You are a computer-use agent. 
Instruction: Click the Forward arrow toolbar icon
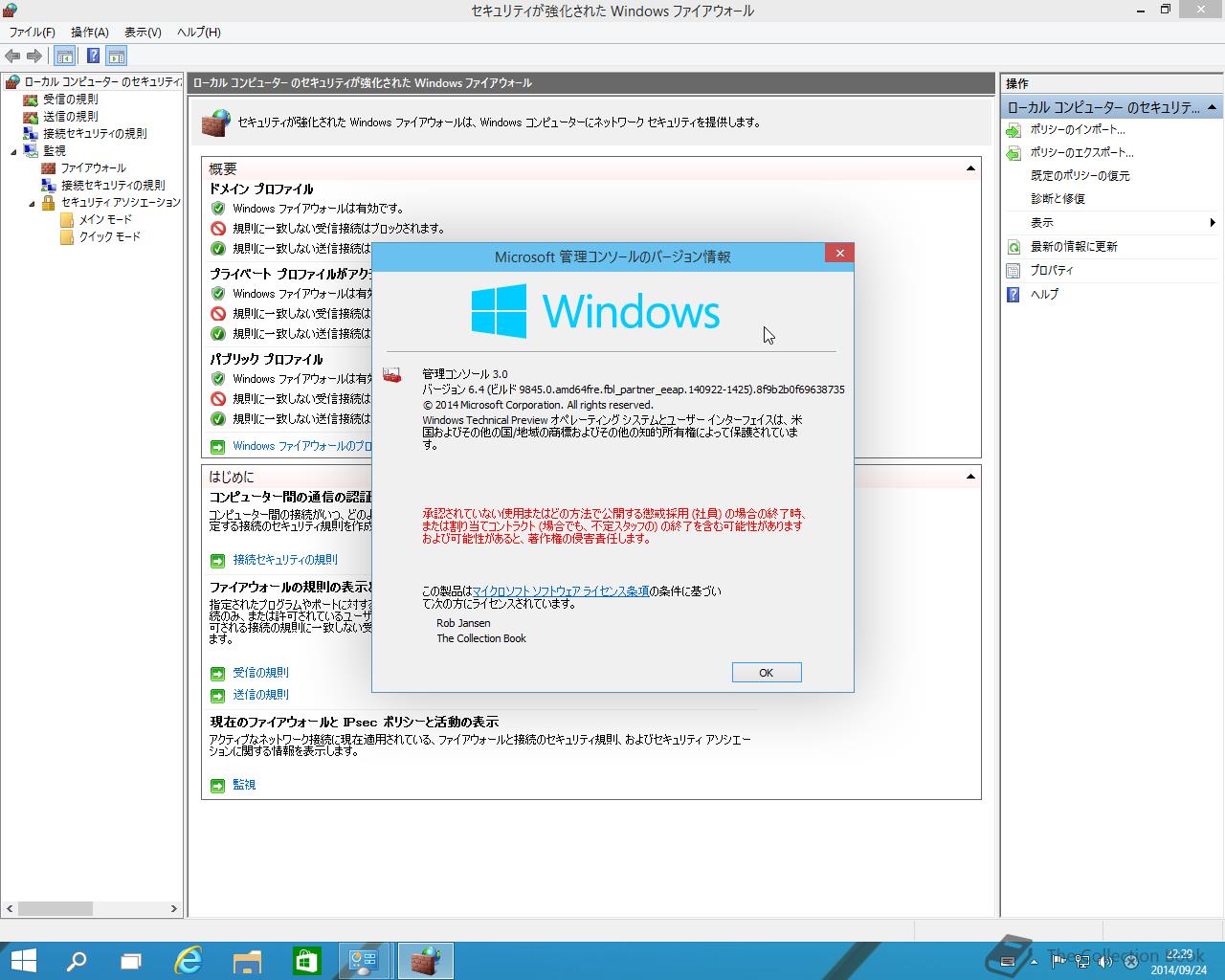point(34,56)
